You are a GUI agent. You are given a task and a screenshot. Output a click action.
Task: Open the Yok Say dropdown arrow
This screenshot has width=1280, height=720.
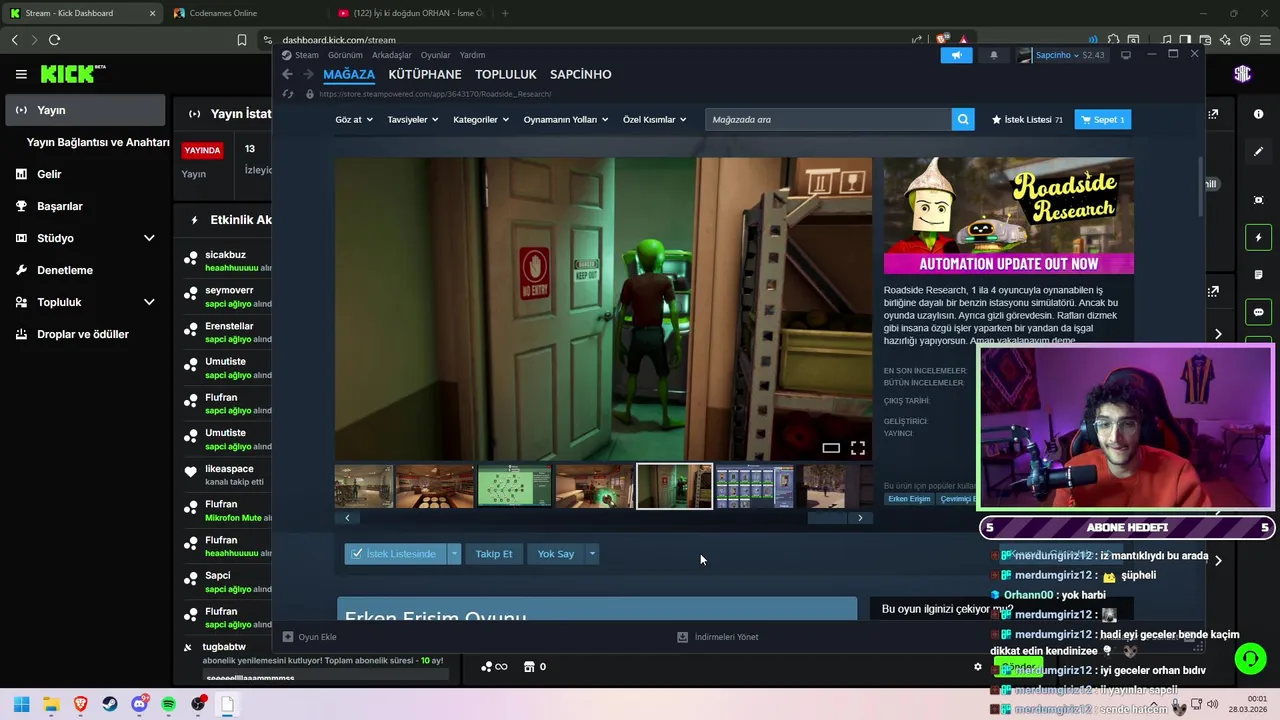pyautogui.click(x=592, y=554)
